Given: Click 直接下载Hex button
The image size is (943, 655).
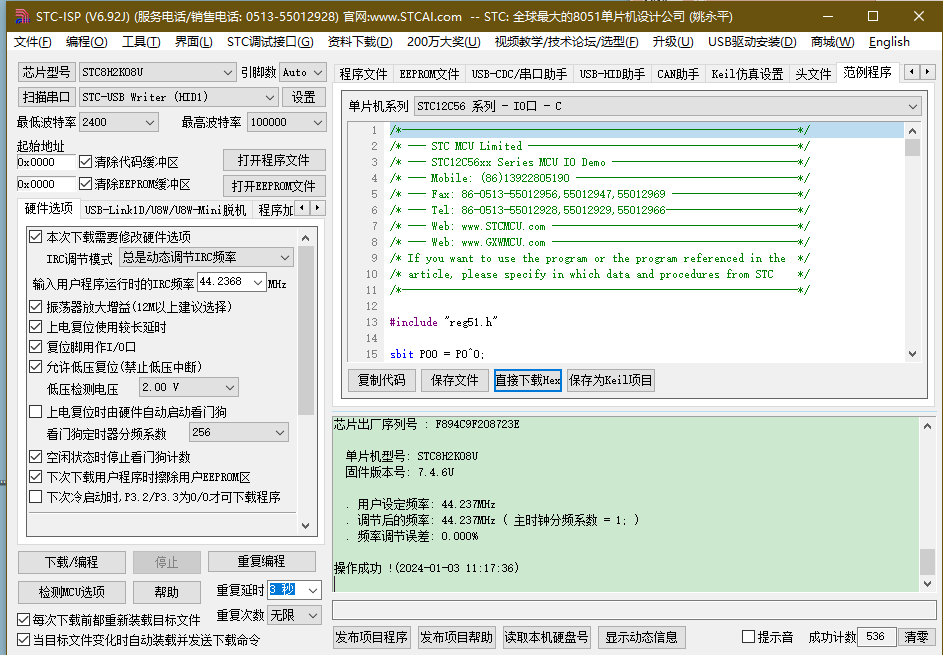Looking at the screenshot, I should pos(527,380).
